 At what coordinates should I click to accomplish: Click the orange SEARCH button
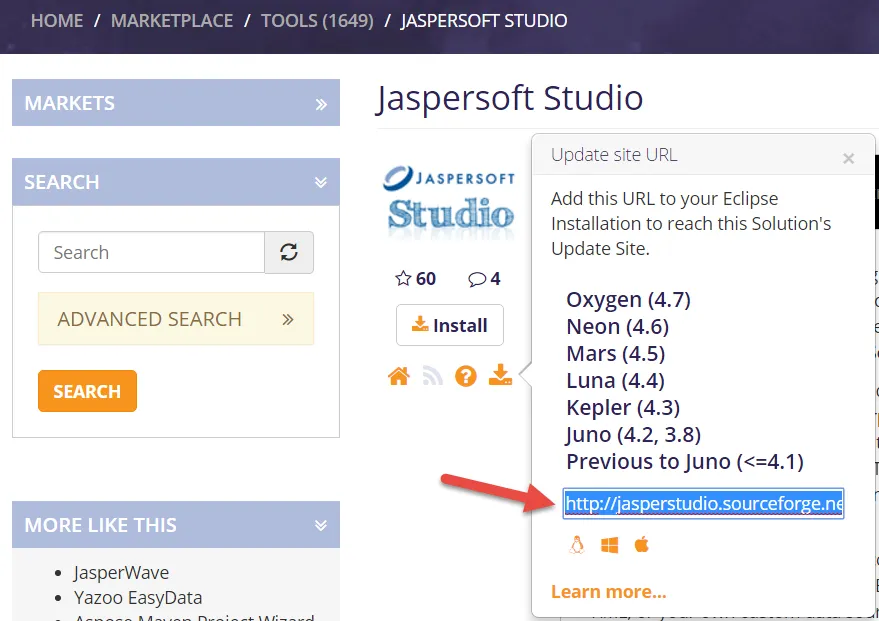coord(87,391)
